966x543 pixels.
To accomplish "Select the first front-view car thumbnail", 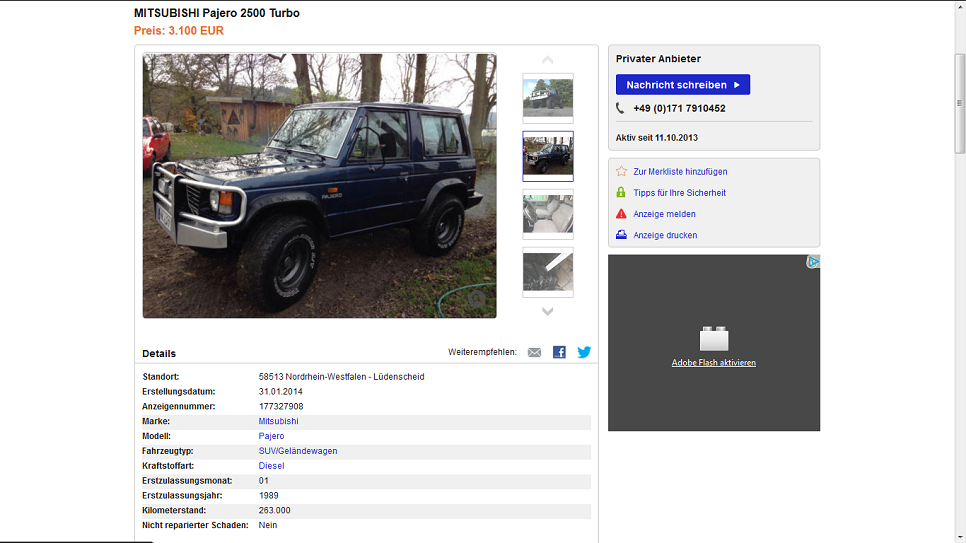I will coord(548,98).
